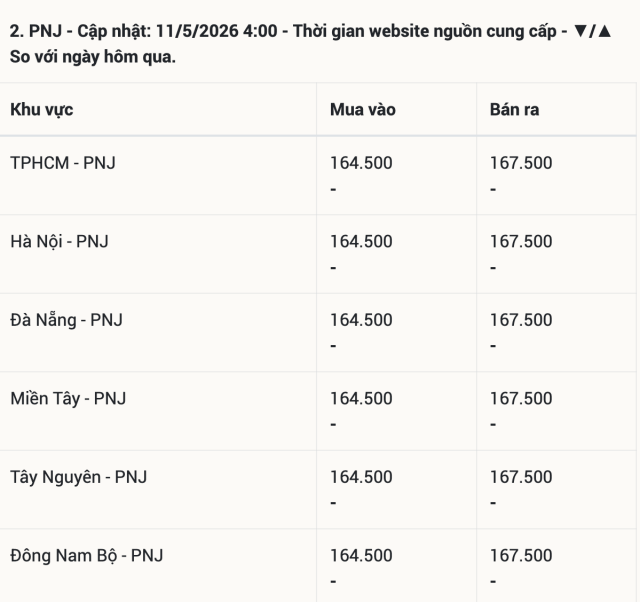The height and width of the screenshot is (602, 640).
Task: Click Đông Nam Bộ buy price 164.500
Action: (x=361, y=555)
